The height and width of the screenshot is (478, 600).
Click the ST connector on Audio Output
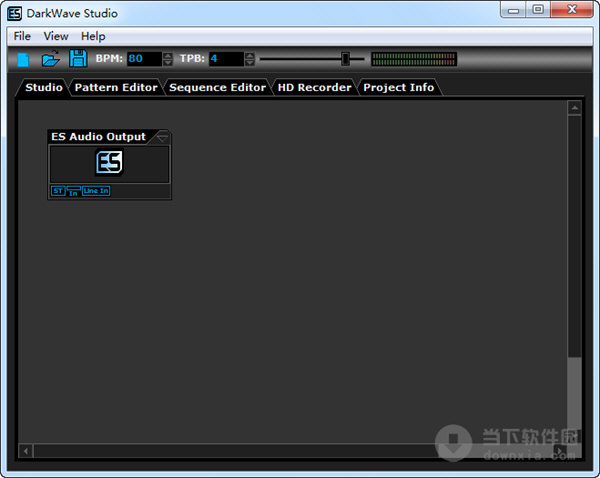pyautogui.click(x=58, y=191)
